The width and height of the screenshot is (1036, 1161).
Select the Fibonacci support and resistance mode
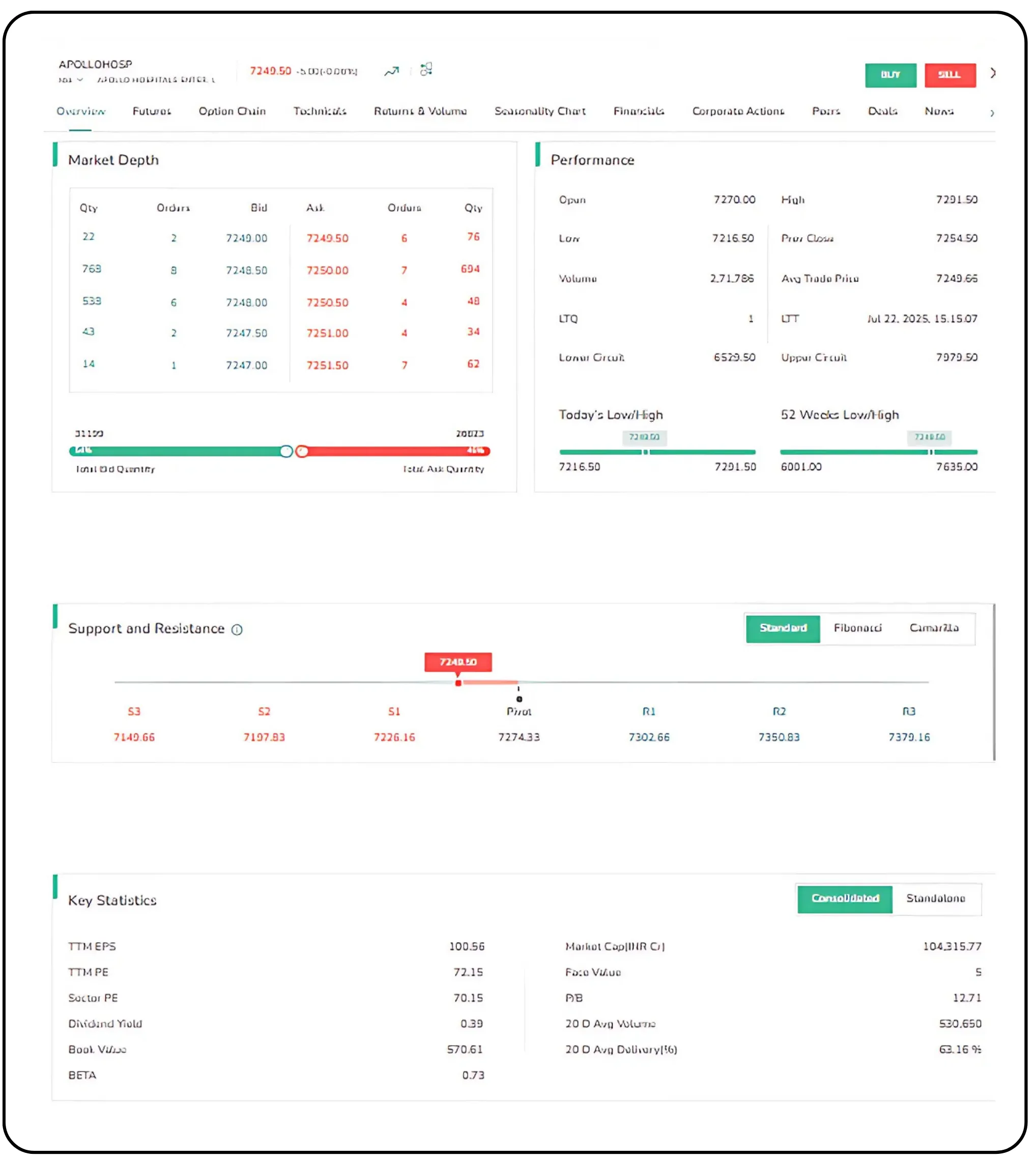[858, 628]
